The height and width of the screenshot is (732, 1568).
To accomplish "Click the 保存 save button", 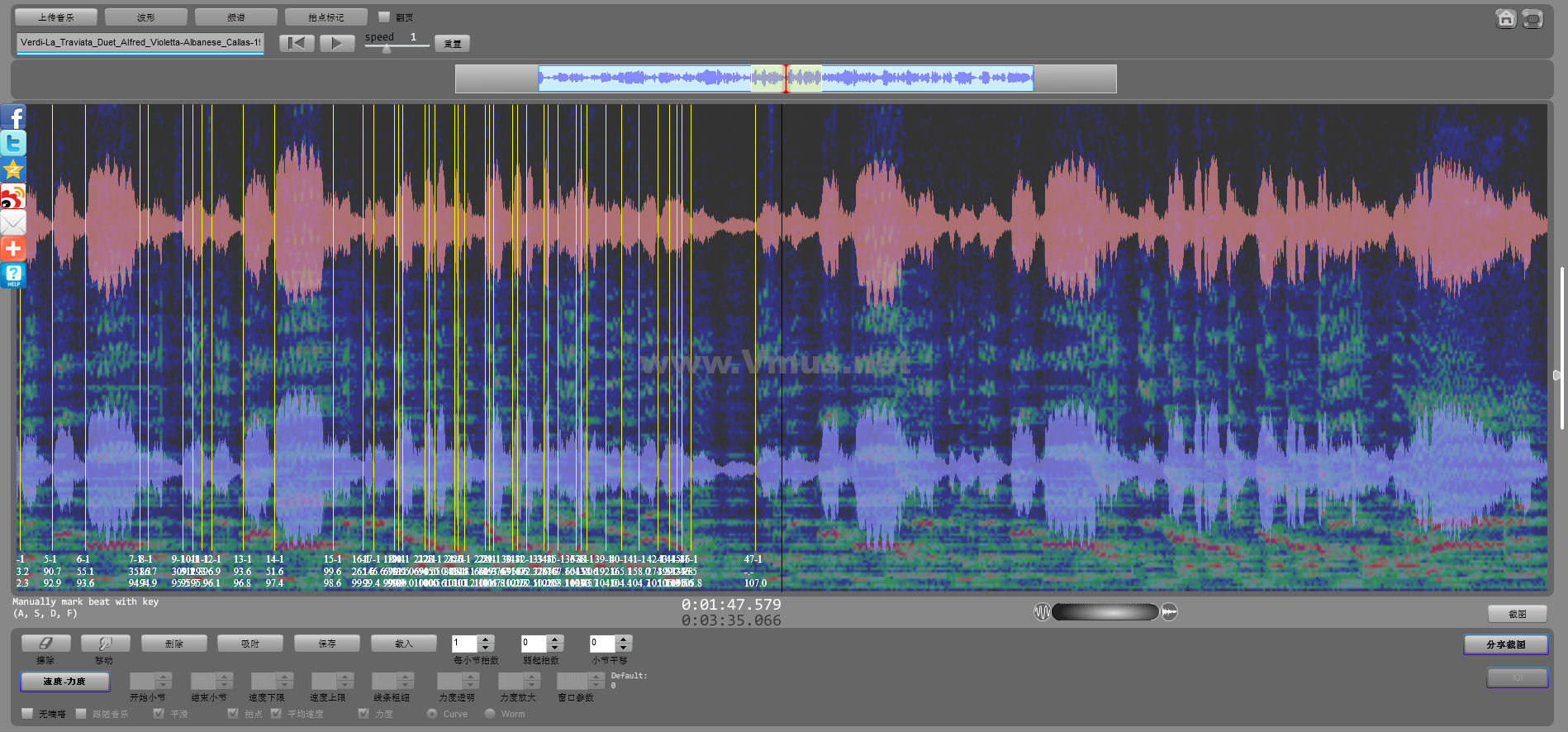I will (327, 643).
